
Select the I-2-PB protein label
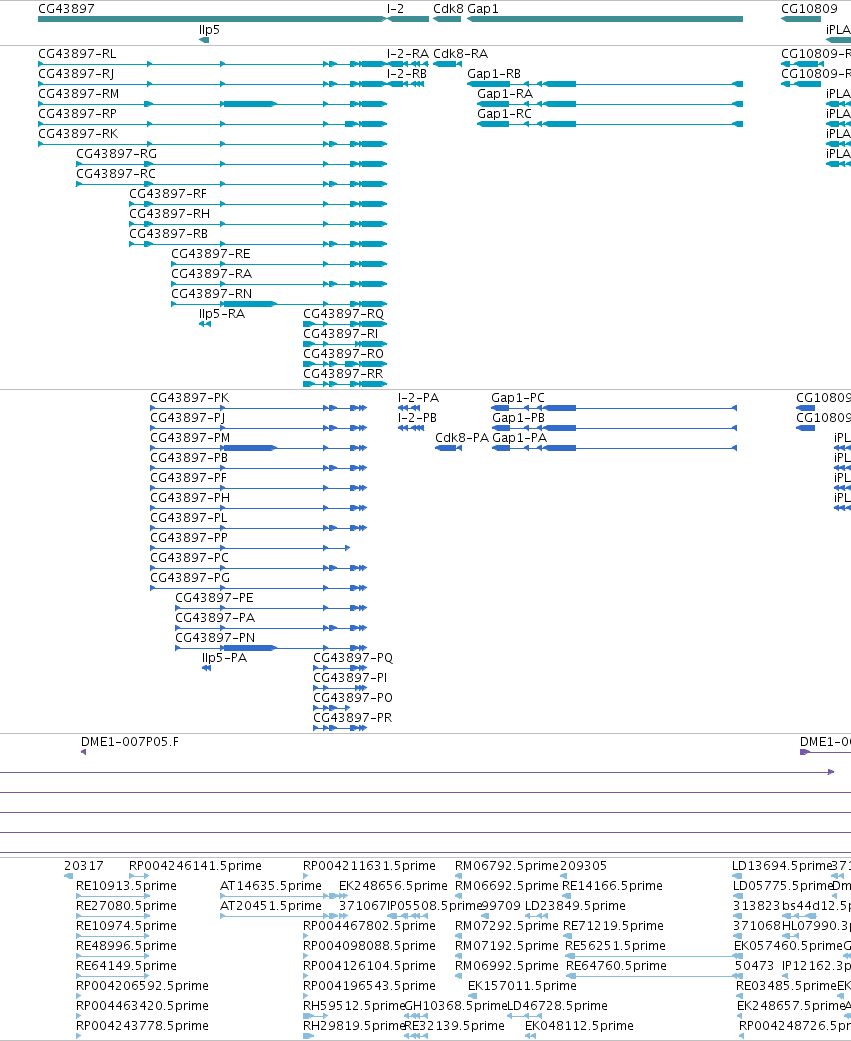coord(418,418)
